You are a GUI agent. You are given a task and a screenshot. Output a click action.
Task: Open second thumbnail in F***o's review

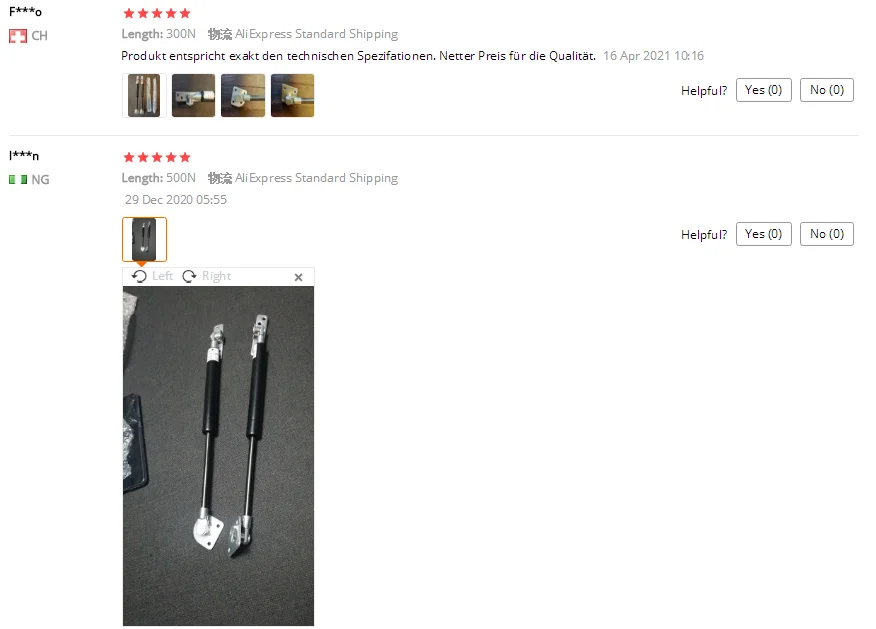pyautogui.click(x=193, y=96)
